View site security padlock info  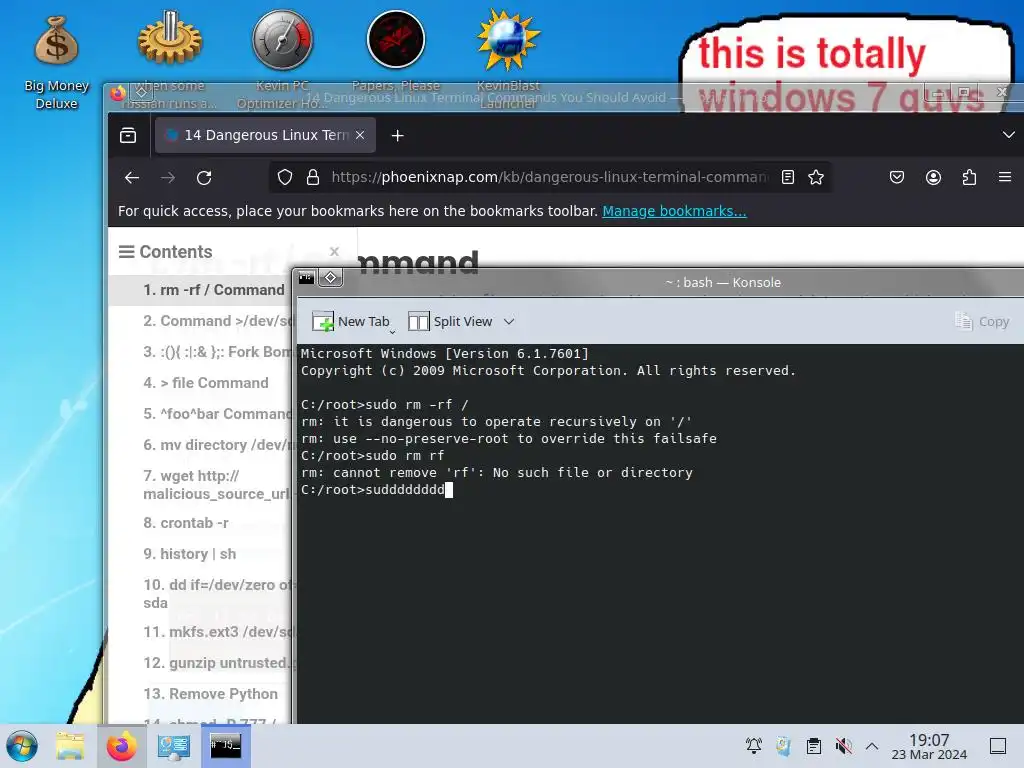(x=313, y=177)
